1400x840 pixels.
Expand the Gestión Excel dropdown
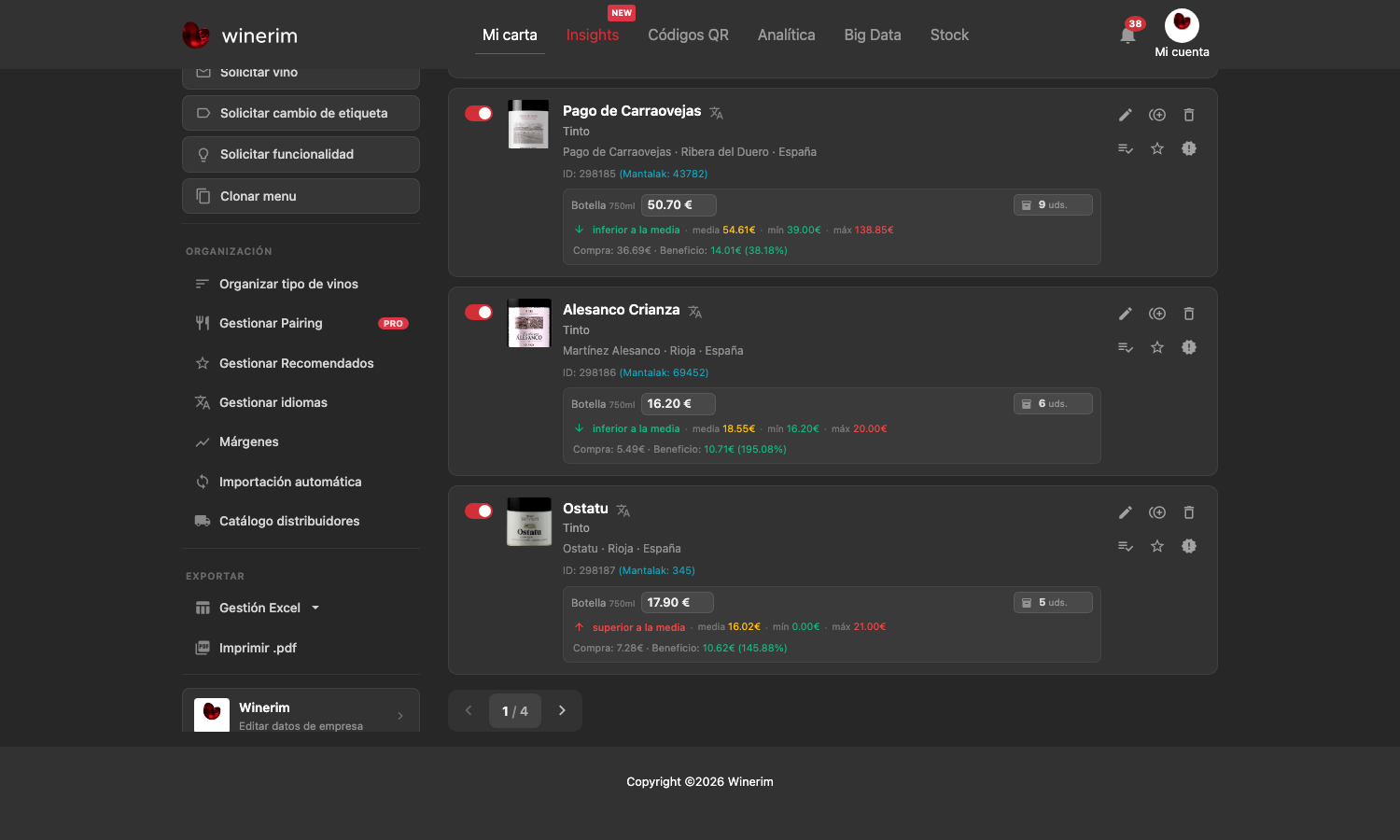click(x=315, y=608)
